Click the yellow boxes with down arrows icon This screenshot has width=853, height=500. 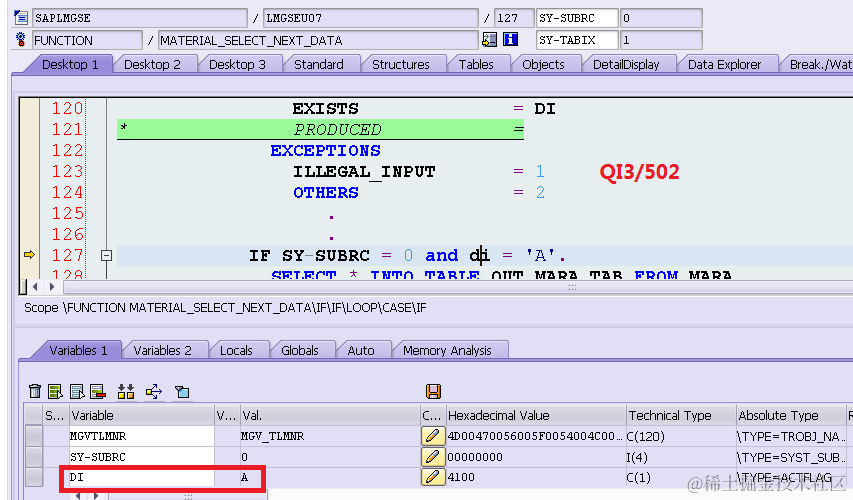click(x=126, y=391)
